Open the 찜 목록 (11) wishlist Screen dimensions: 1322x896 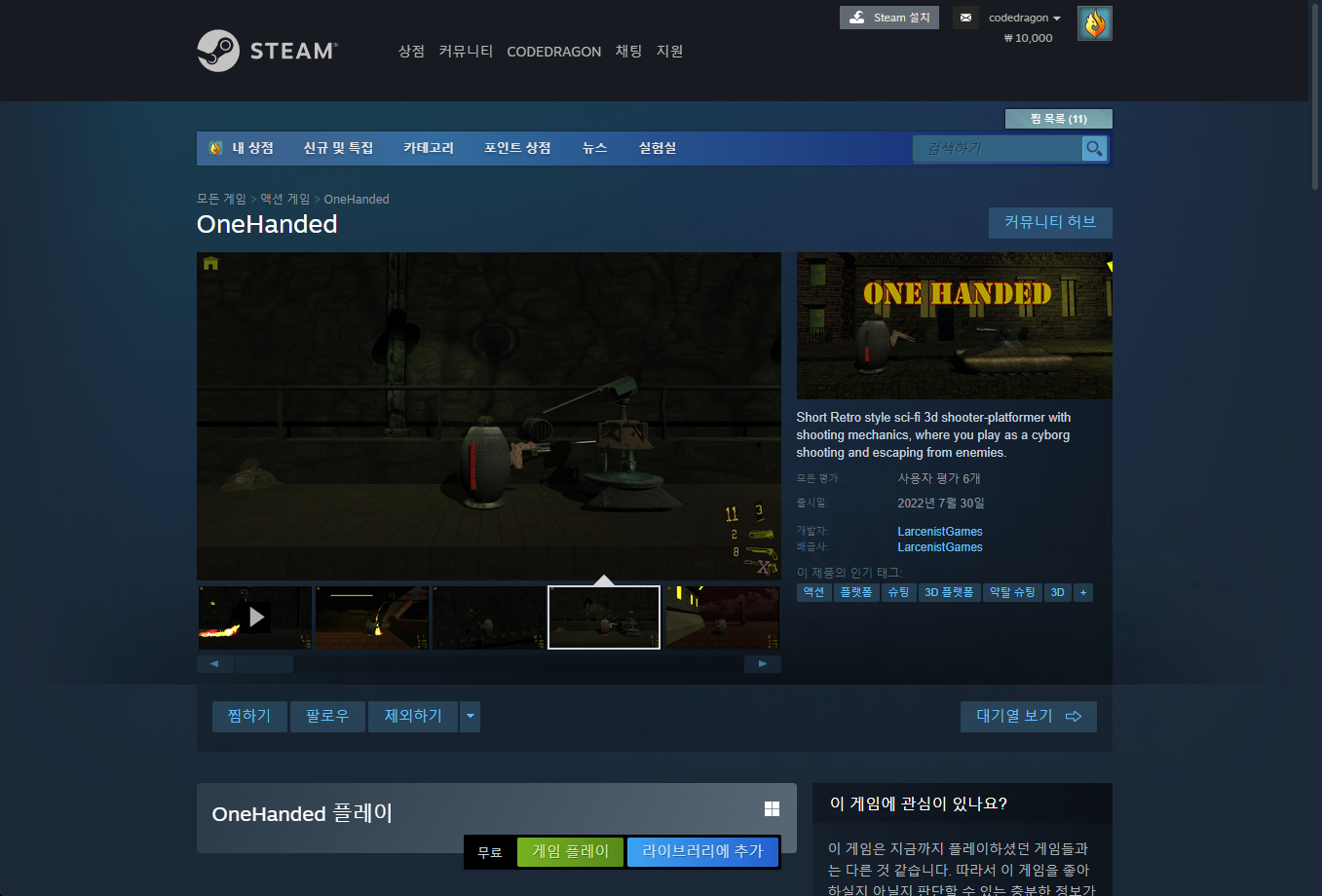tap(1058, 119)
